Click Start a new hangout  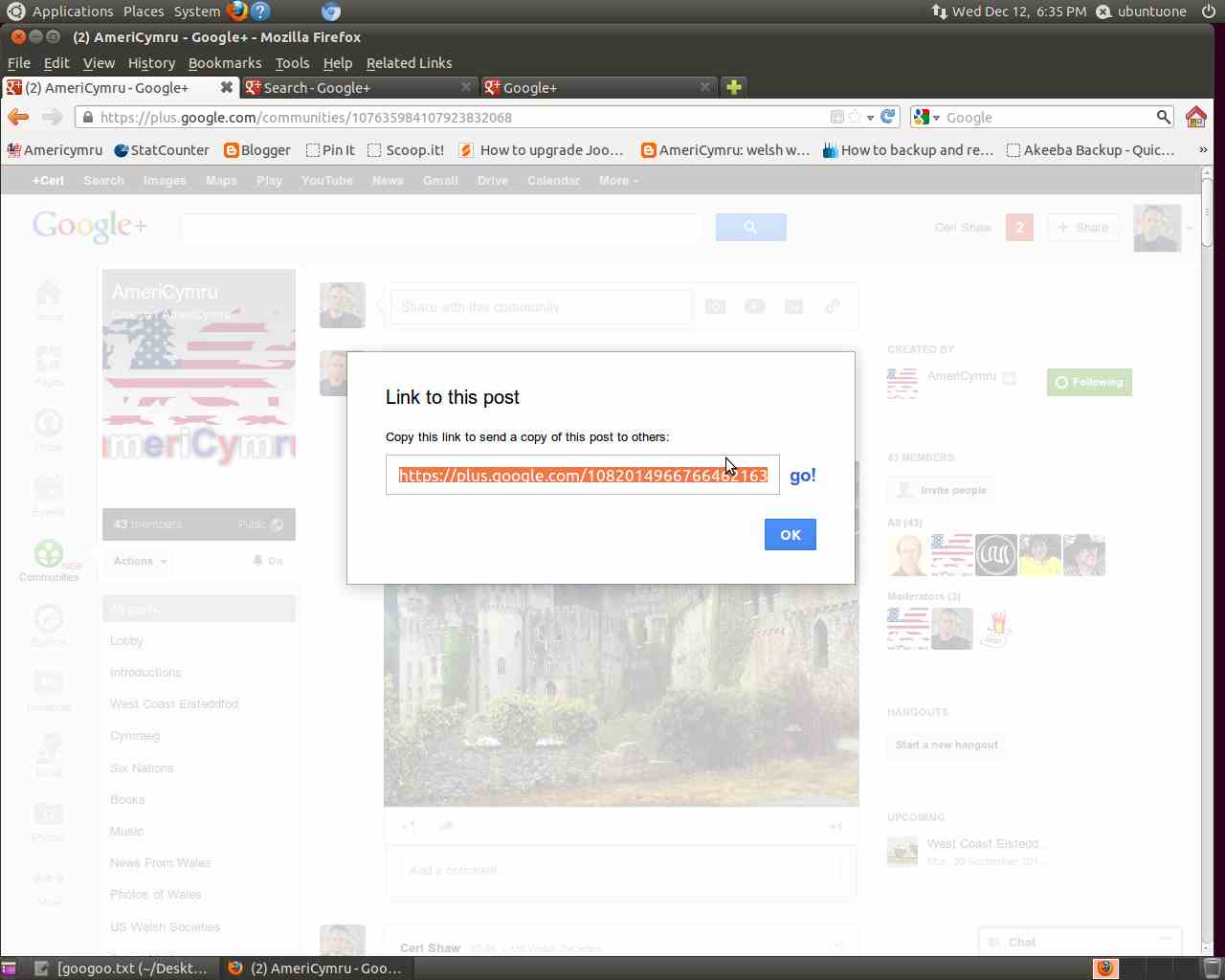[x=947, y=745]
